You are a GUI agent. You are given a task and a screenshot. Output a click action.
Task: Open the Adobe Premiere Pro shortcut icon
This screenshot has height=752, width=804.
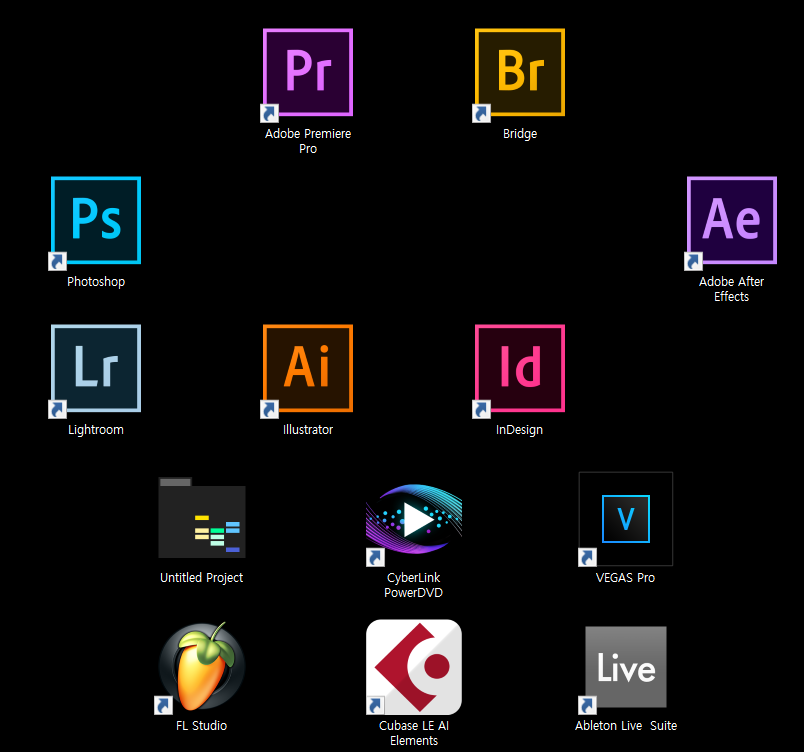[308, 72]
